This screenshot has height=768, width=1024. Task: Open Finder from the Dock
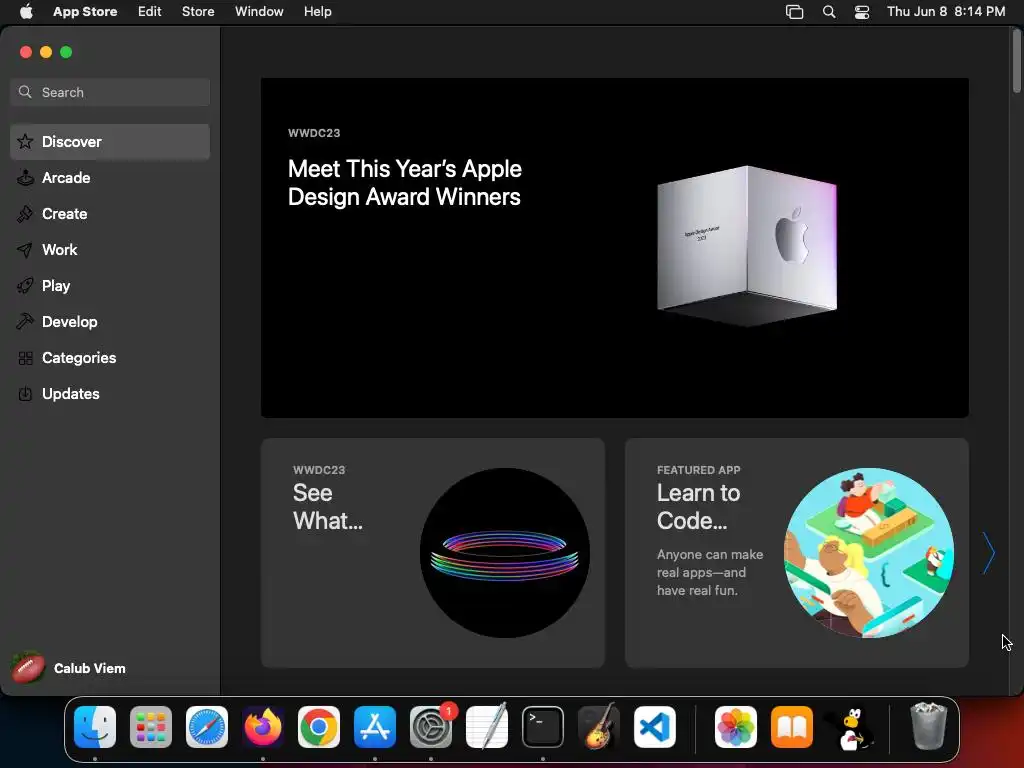95,727
